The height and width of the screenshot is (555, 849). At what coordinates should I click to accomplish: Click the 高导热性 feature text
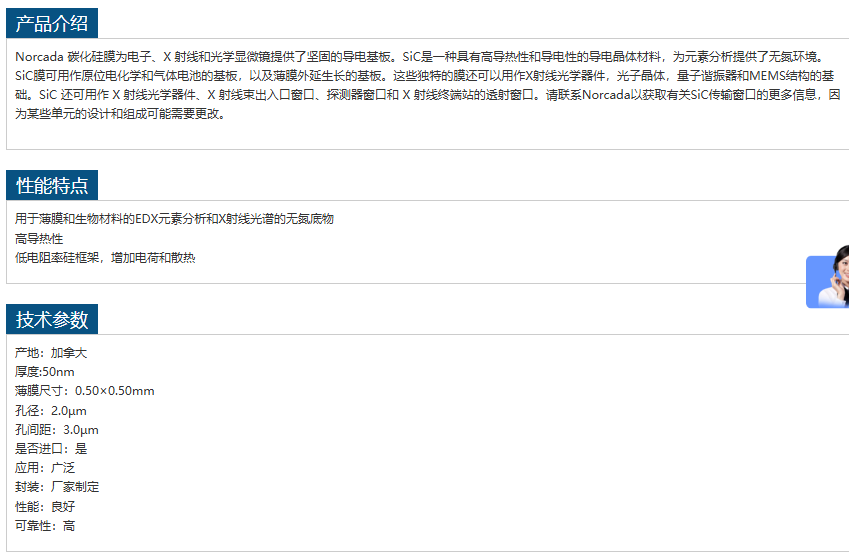point(39,238)
